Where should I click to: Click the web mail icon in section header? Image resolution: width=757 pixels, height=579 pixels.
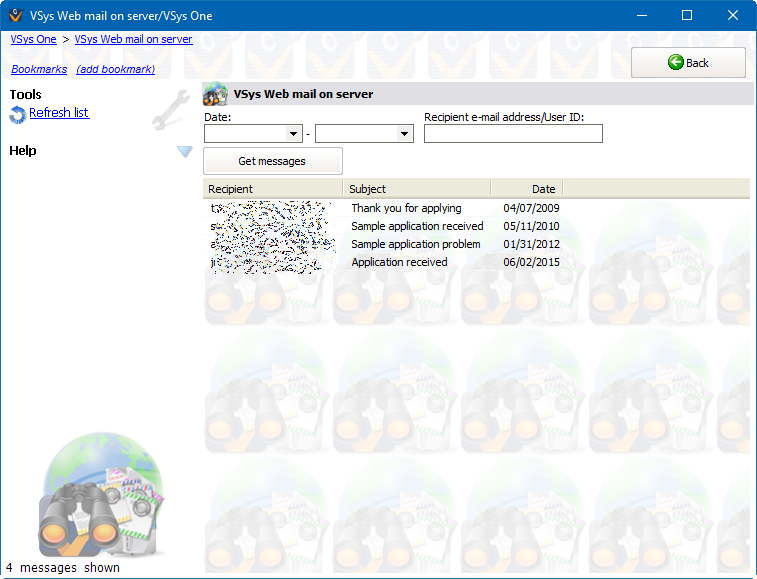[215, 95]
